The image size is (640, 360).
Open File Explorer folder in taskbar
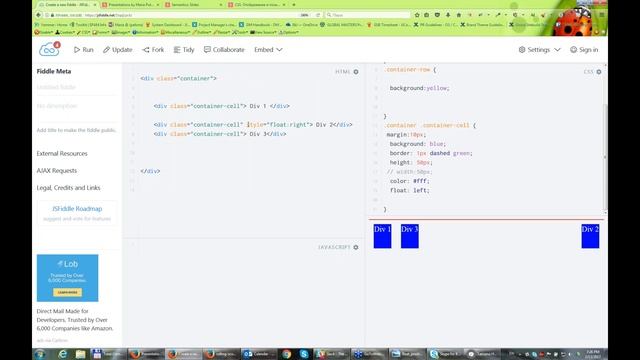pos(80,354)
